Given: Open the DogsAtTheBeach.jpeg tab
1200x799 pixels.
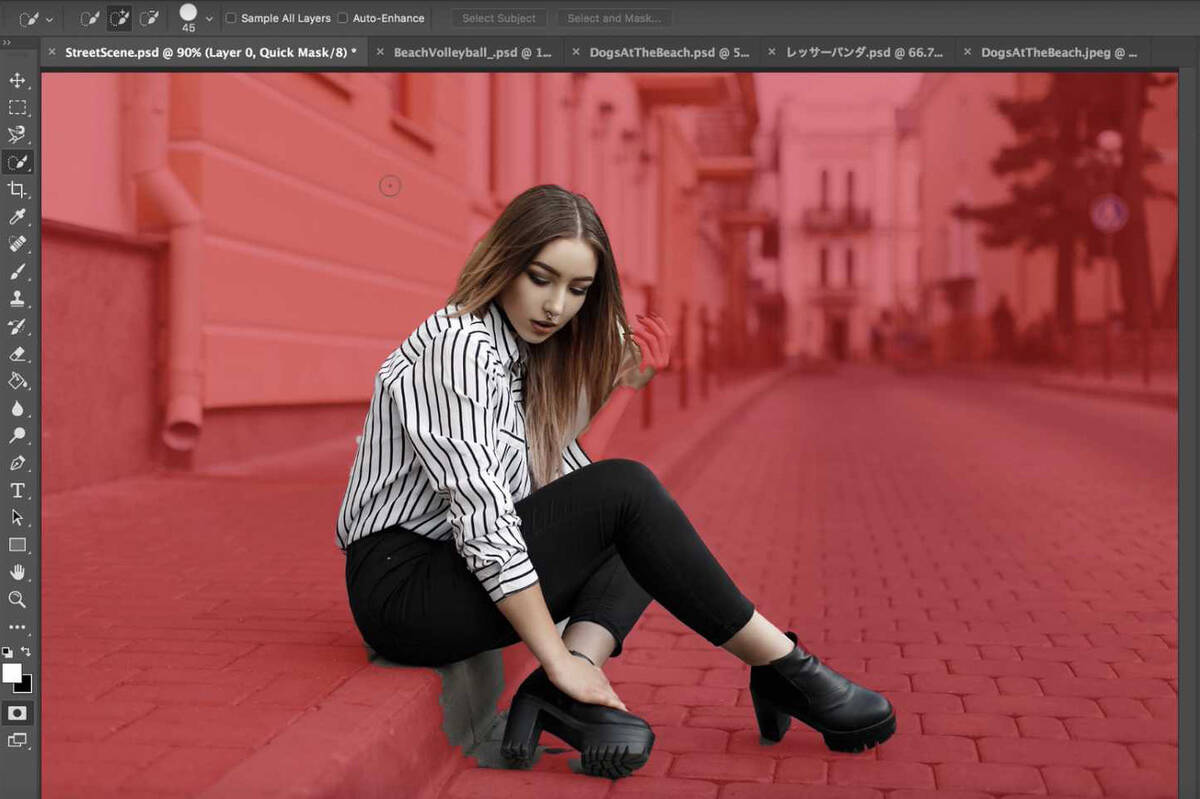Looking at the screenshot, I should point(1059,52).
